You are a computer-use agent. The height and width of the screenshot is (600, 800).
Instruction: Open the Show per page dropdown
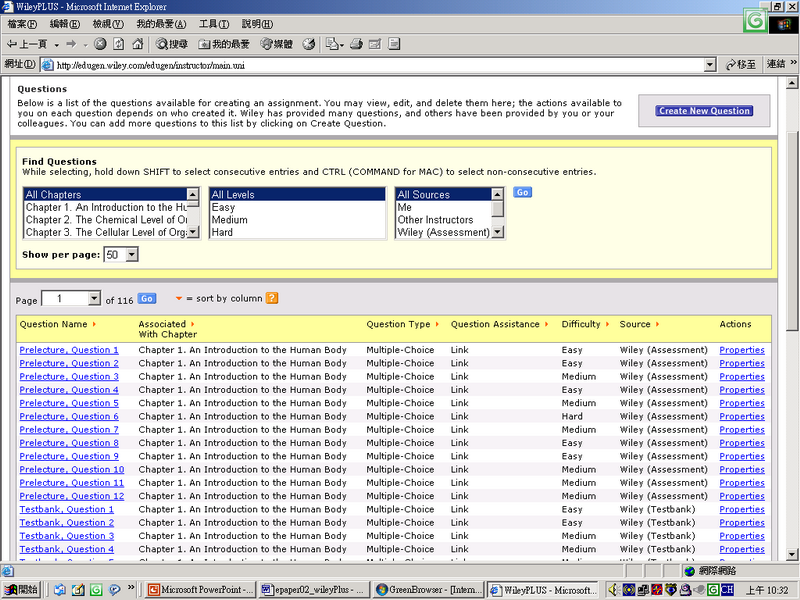tap(132, 255)
